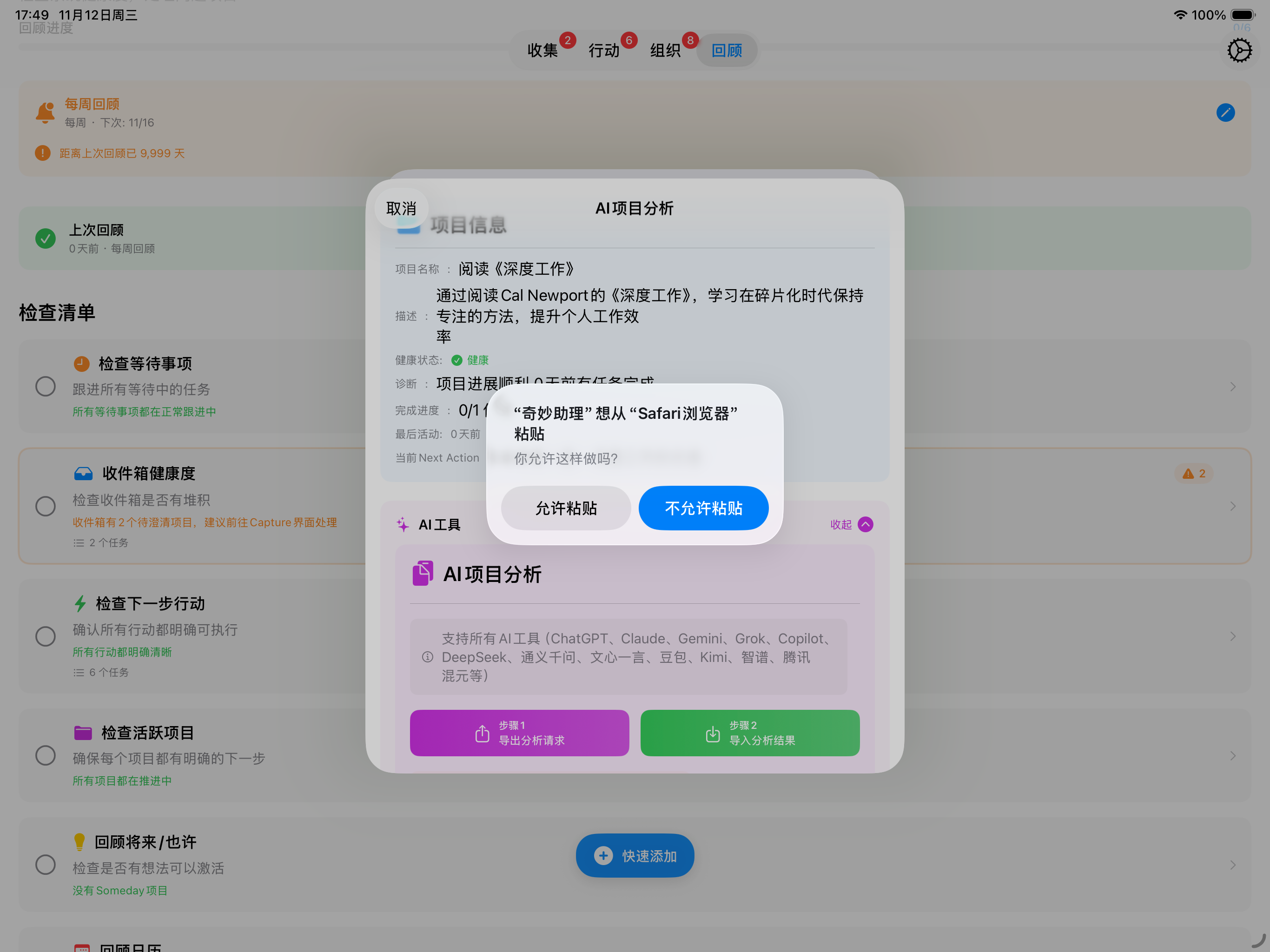This screenshot has height=952, width=1270.
Task: Tap the 完成进度 0/1 progress indicator
Action: tap(468, 410)
